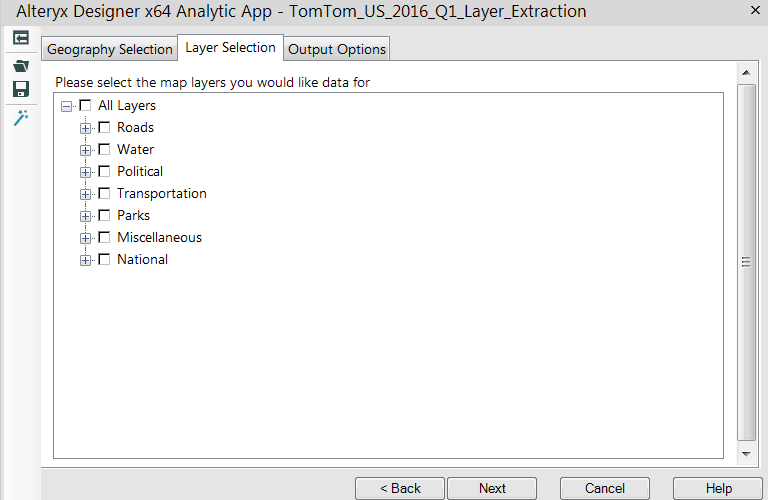Expand the Roads tree node
Screen dimensions: 768x500
click(x=85, y=128)
